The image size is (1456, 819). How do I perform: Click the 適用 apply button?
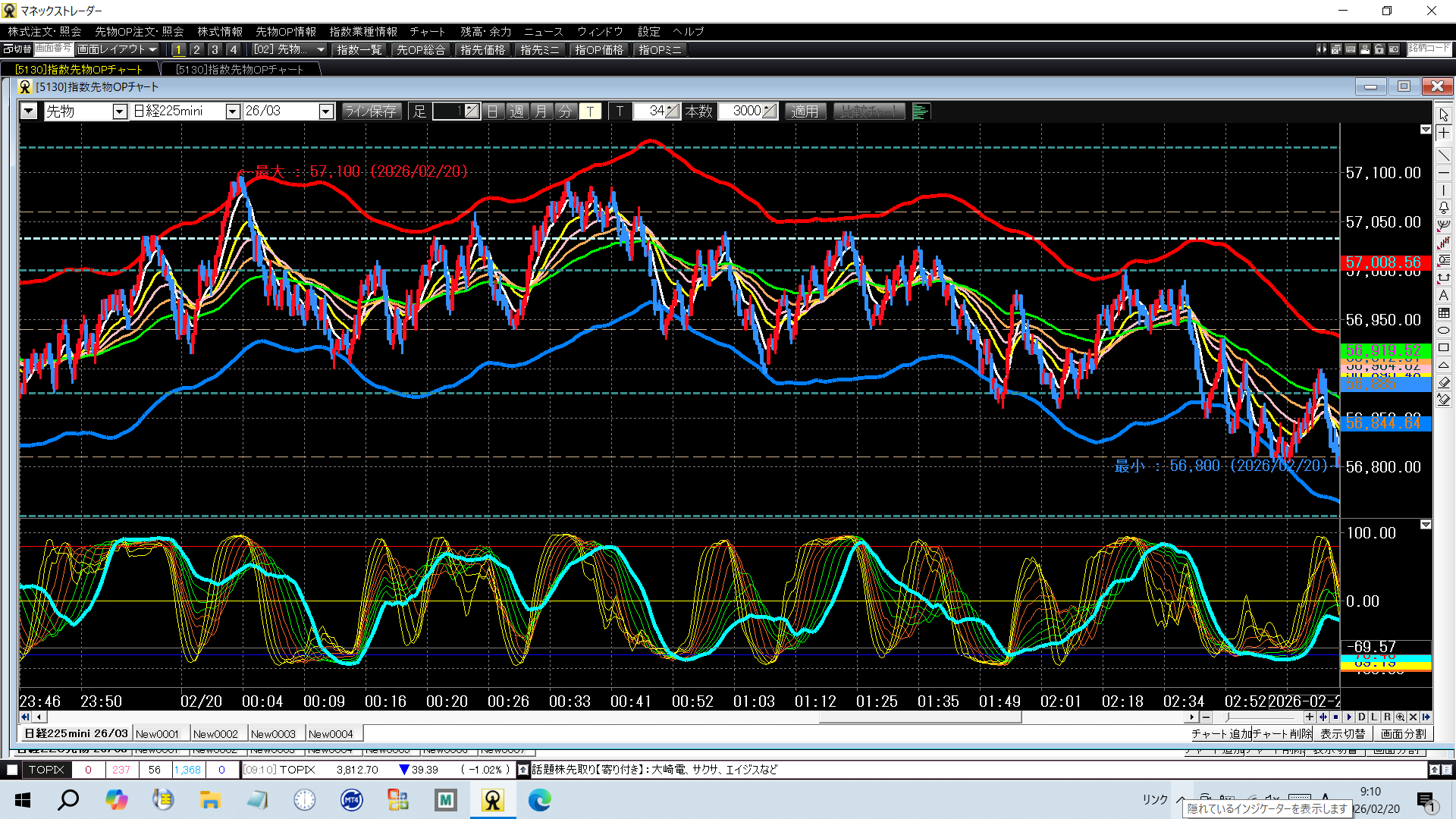coord(805,111)
